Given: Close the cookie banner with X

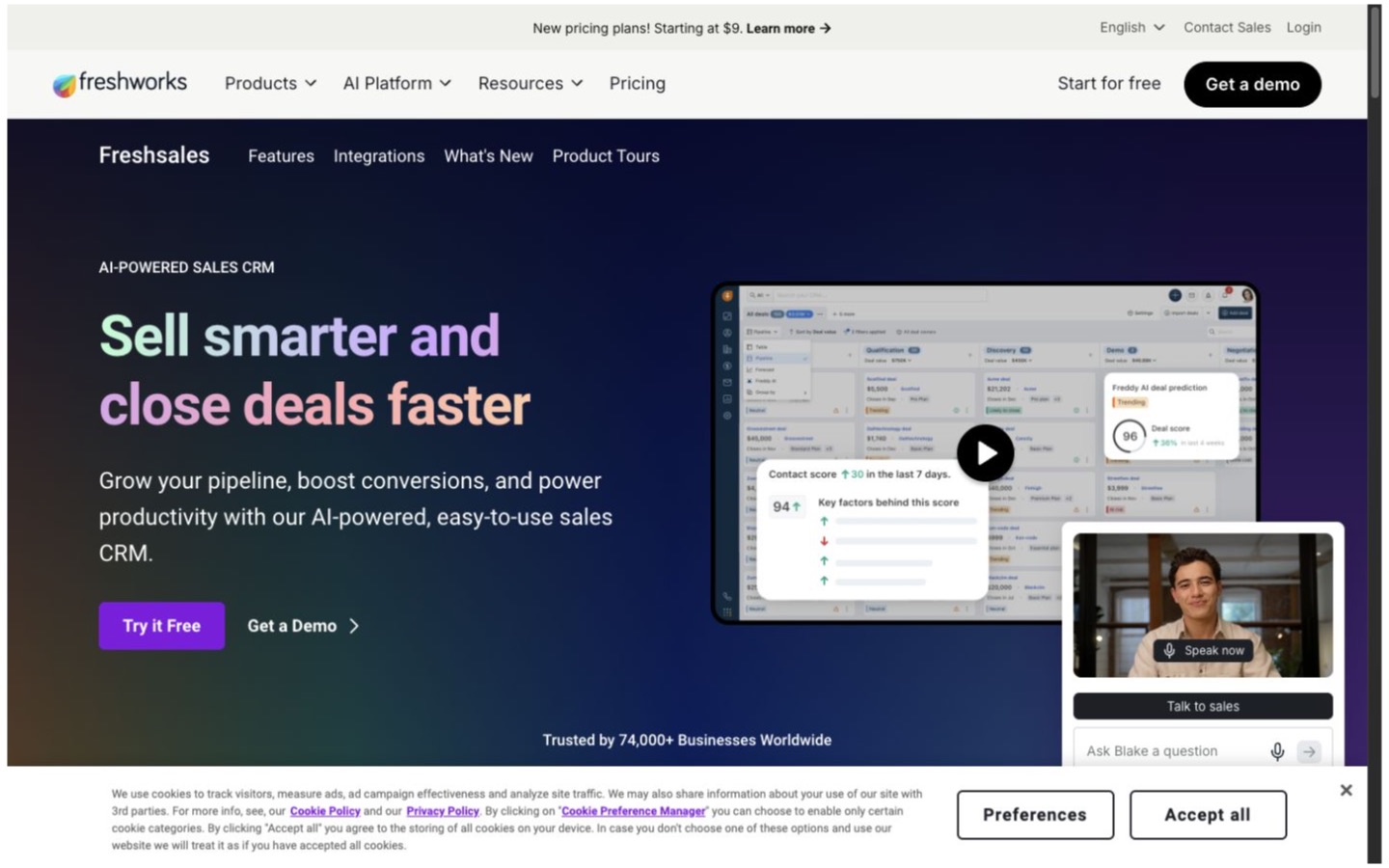Looking at the screenshot, I should [1346, 790].
